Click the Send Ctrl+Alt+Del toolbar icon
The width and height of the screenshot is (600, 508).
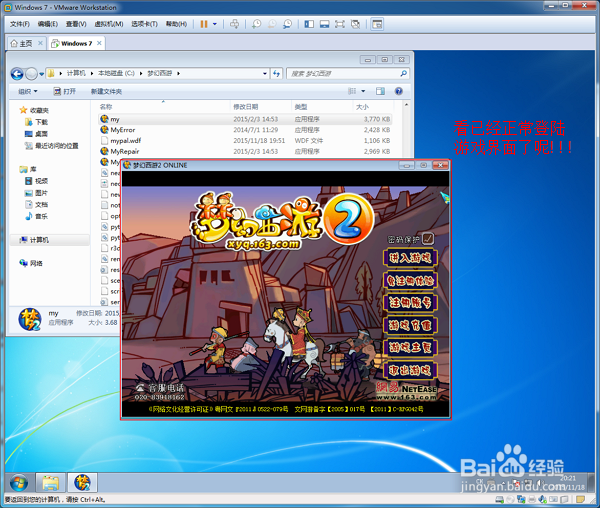tap(235, 24)
